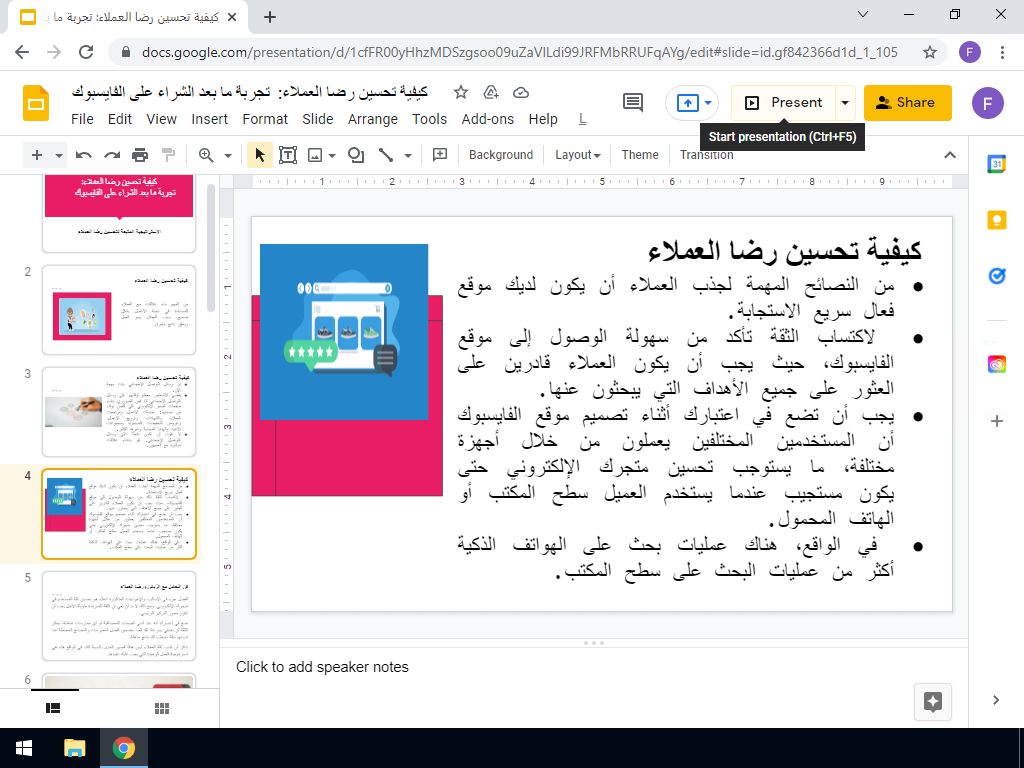Click the Undo arrow

pyautogui.click(x=84, y=155)
